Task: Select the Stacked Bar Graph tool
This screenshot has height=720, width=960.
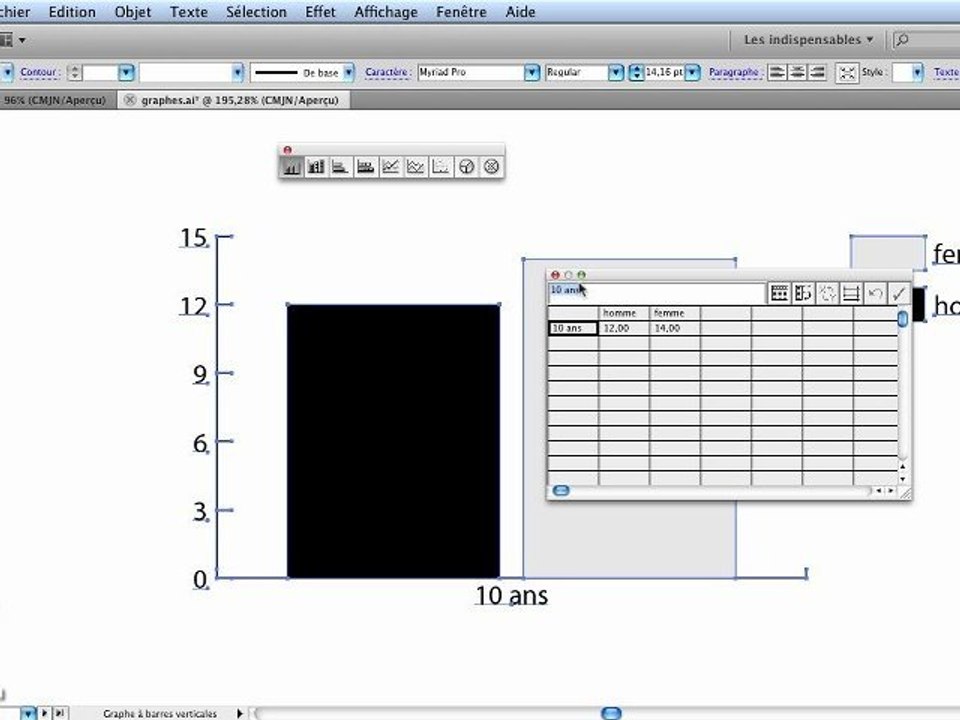Action: tap(366, 167)
